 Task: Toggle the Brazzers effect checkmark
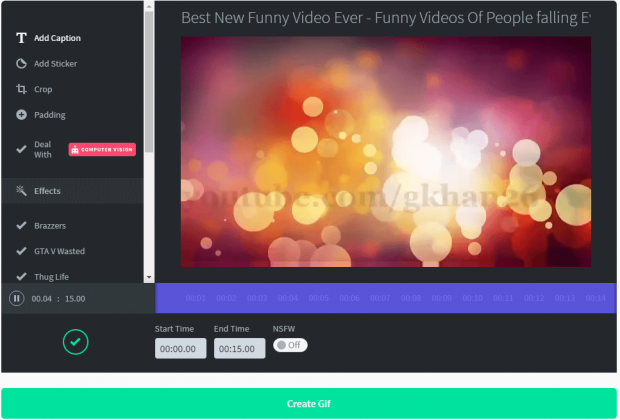(21, 225)
